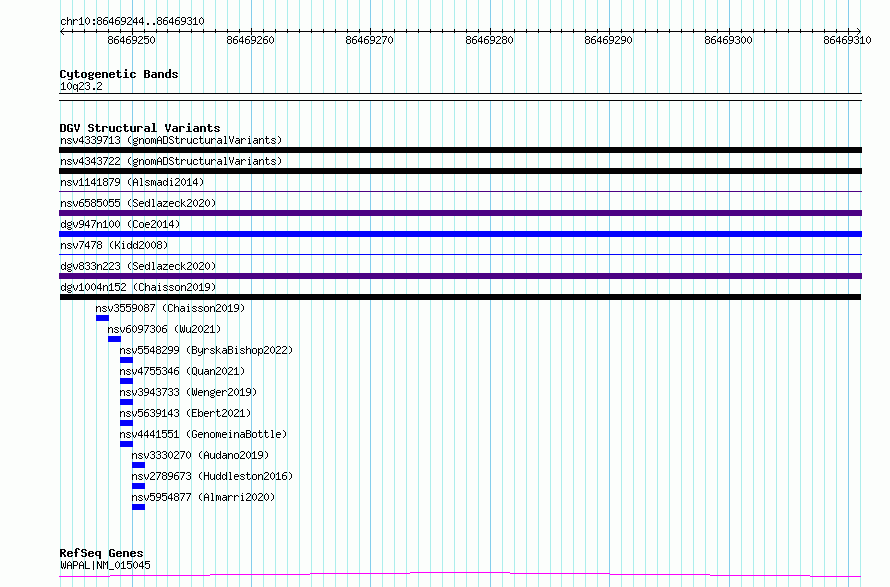Click the DGV Structural Variants heading
The height and width of the screenshot is (587, 890).
(x=140, y=128)
